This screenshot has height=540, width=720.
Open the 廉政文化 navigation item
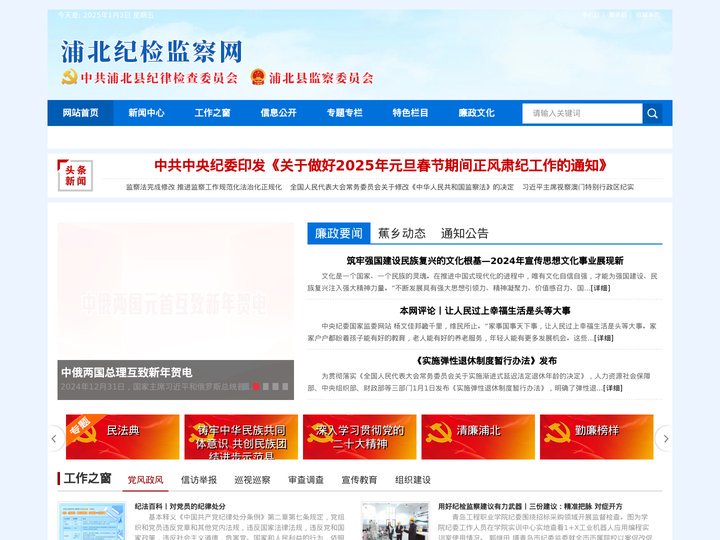tap(476, 113)
